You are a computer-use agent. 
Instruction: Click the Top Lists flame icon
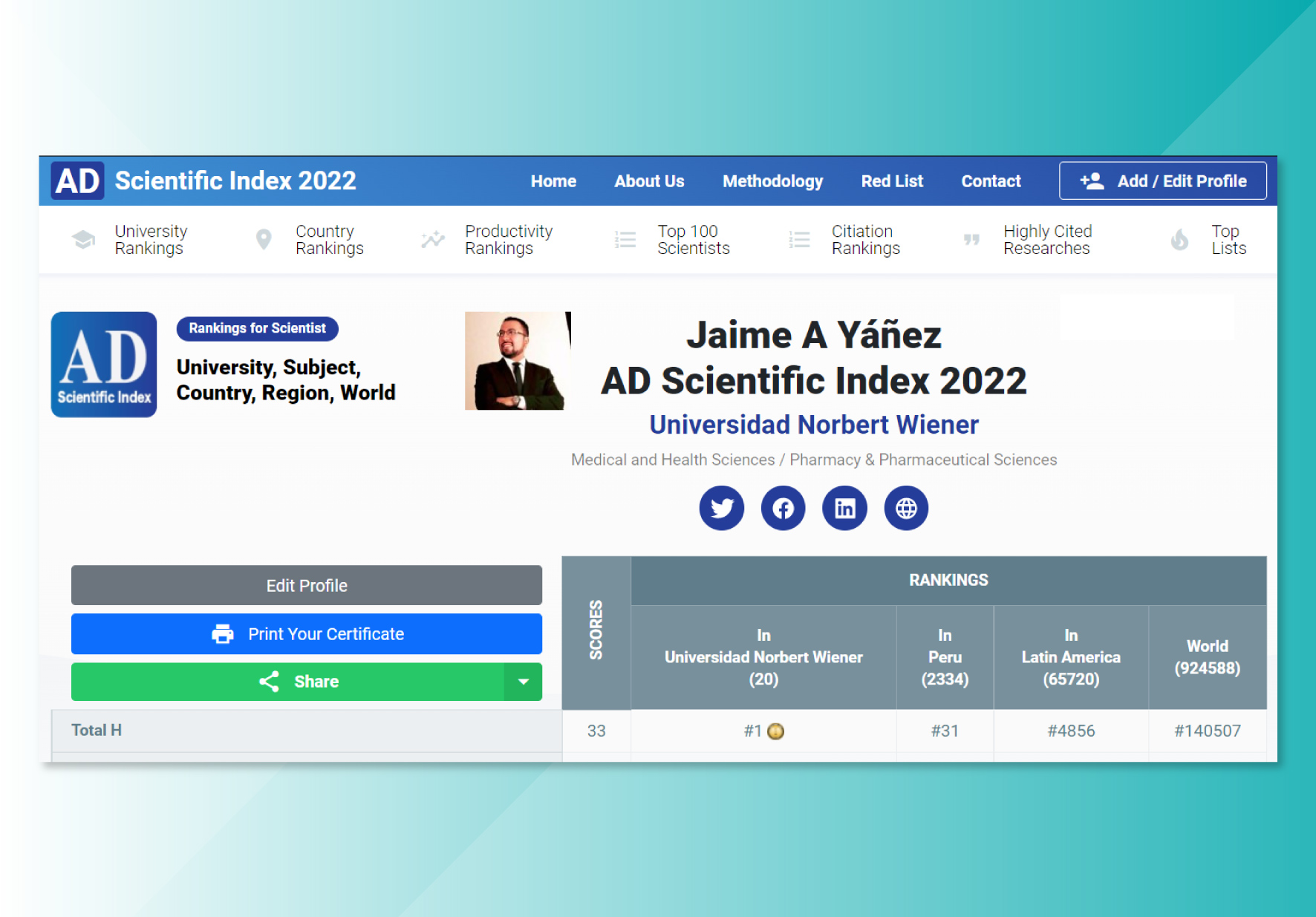tap(1179, 239)
